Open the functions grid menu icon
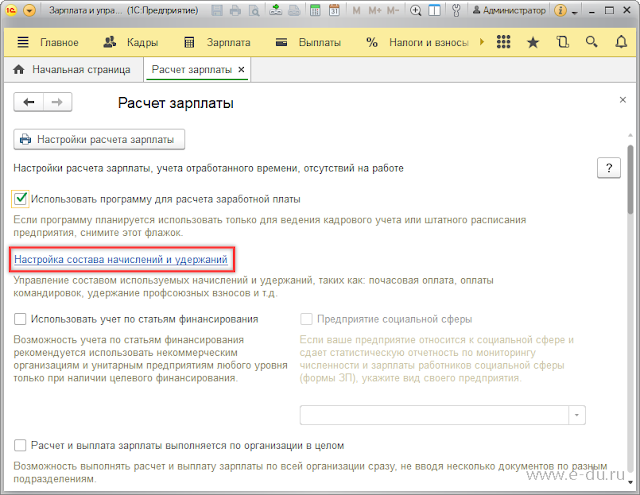Viewport: 640px width, 495px height. (x=504, y=42)
